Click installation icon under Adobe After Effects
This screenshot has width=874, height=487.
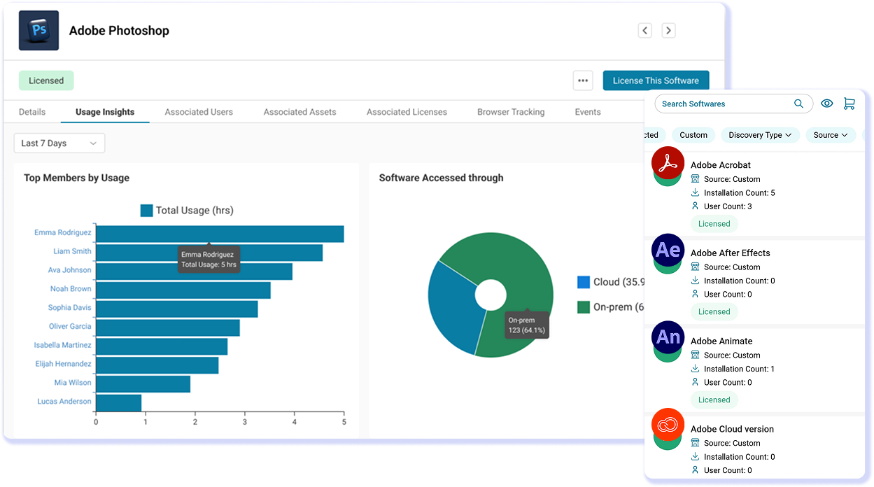coord(695,280)
